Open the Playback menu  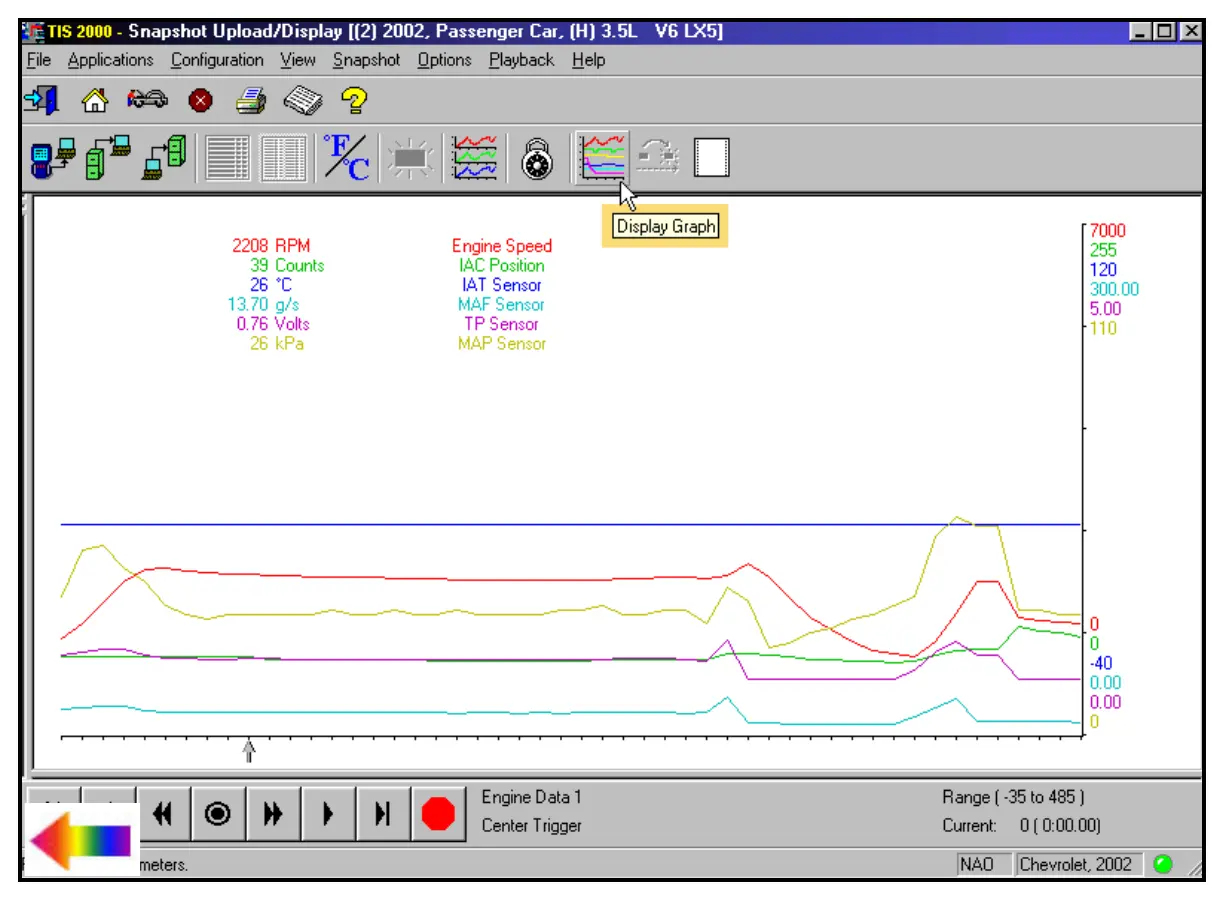coord(521,60)
